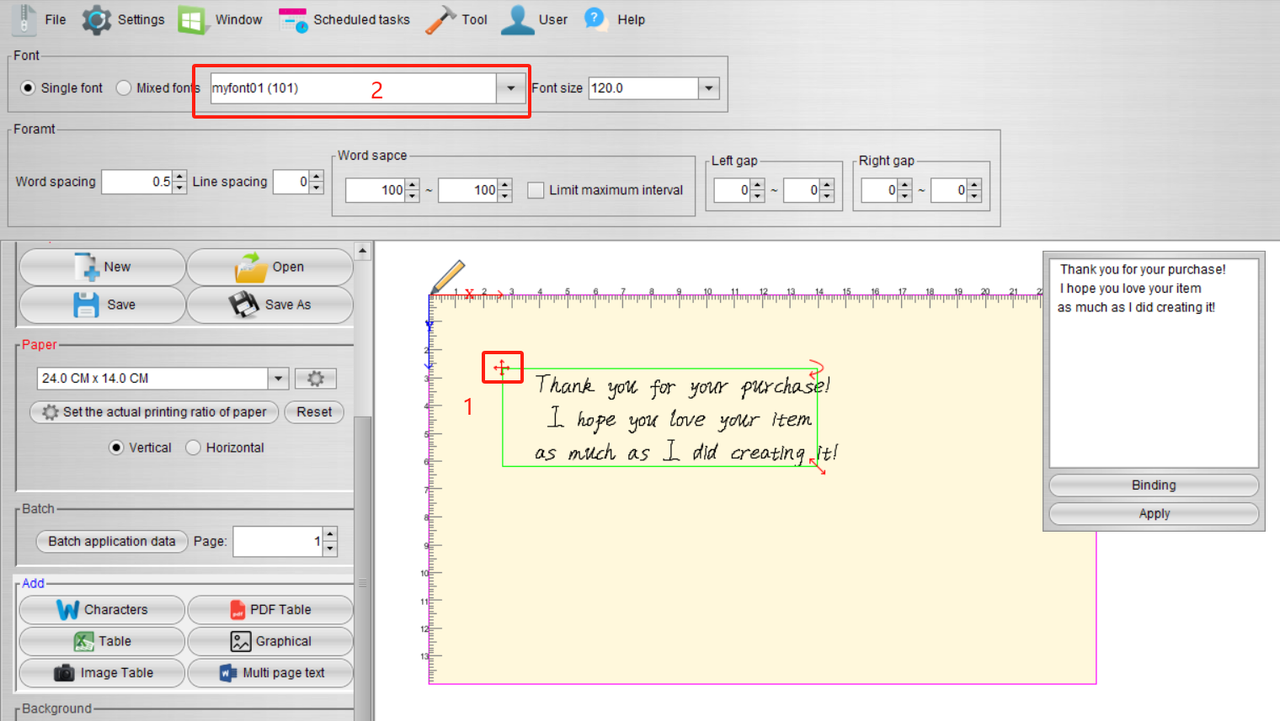Click the second Left gap value field
Screen dimensions: 1280x721
point(801,190)
